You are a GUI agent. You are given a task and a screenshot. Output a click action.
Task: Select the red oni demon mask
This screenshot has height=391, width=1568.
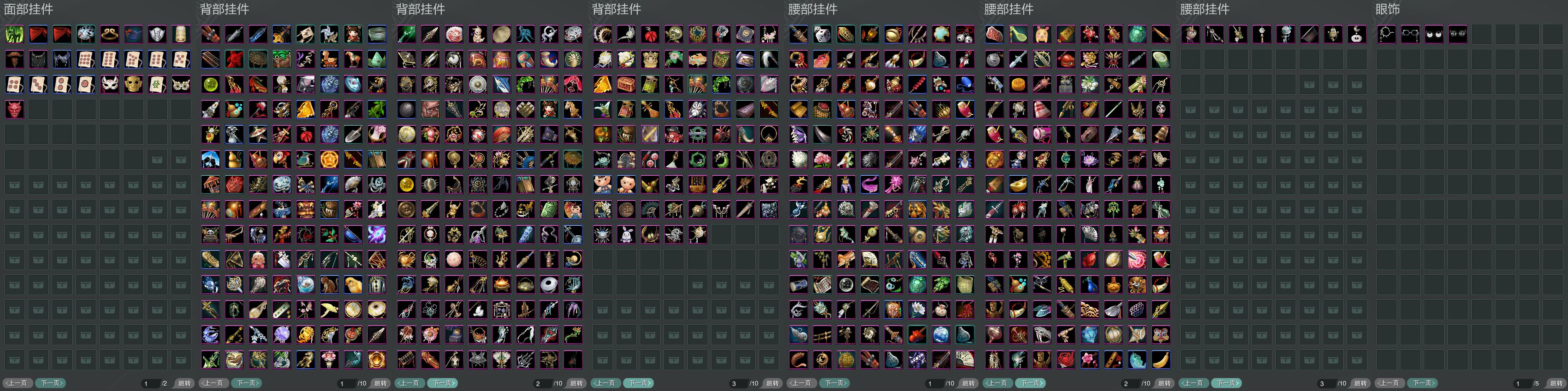click(15, 109)
